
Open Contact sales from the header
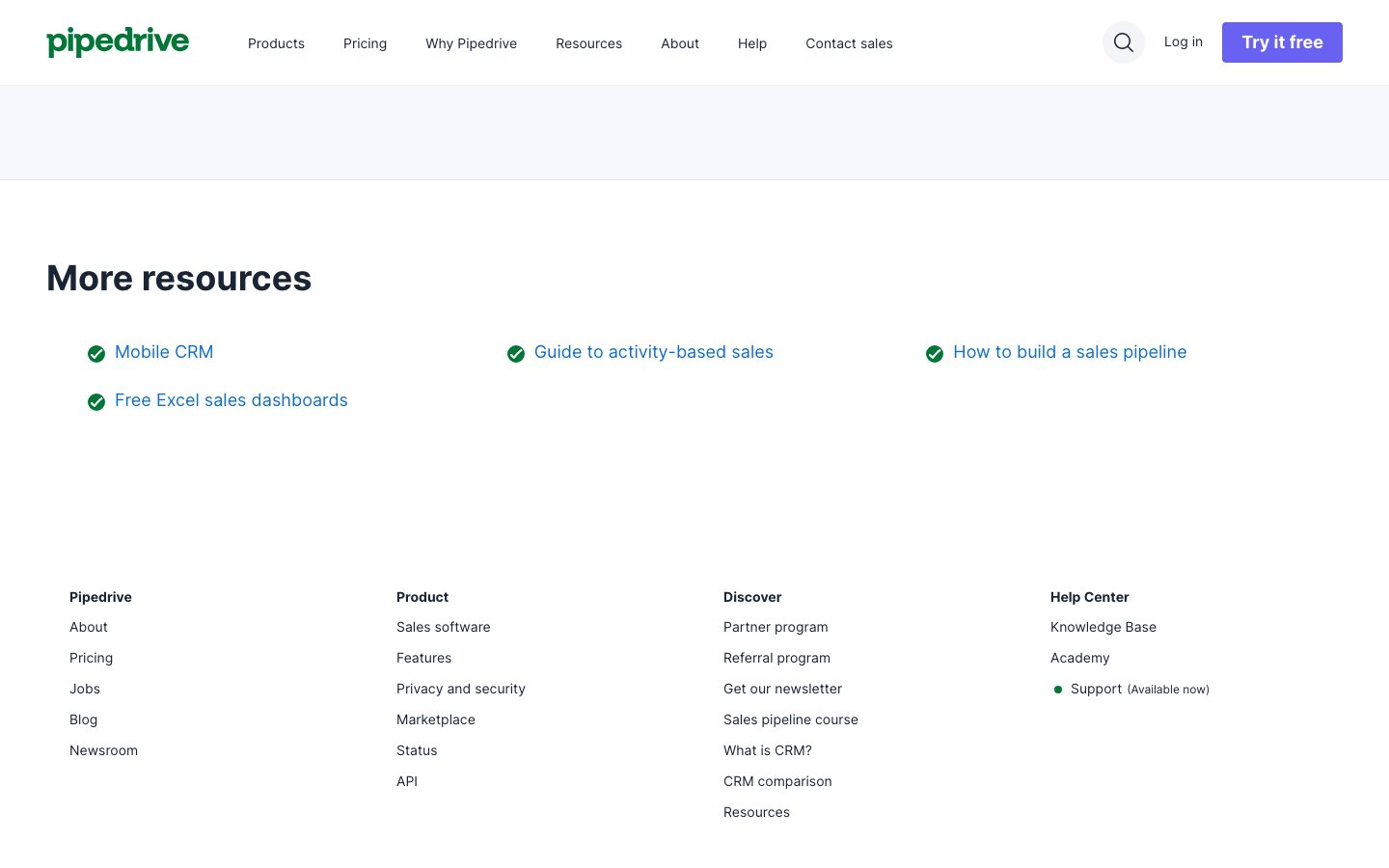coord(849,43)
